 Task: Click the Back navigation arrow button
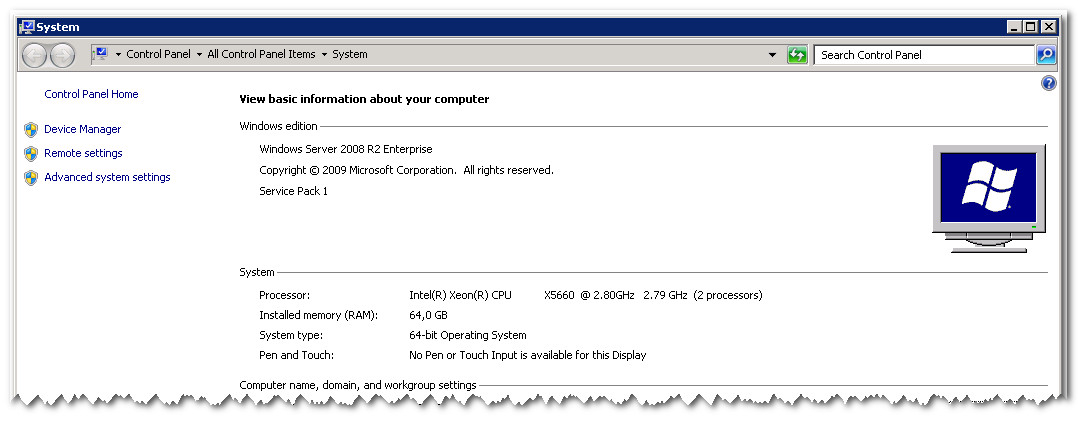pos(34,55)
